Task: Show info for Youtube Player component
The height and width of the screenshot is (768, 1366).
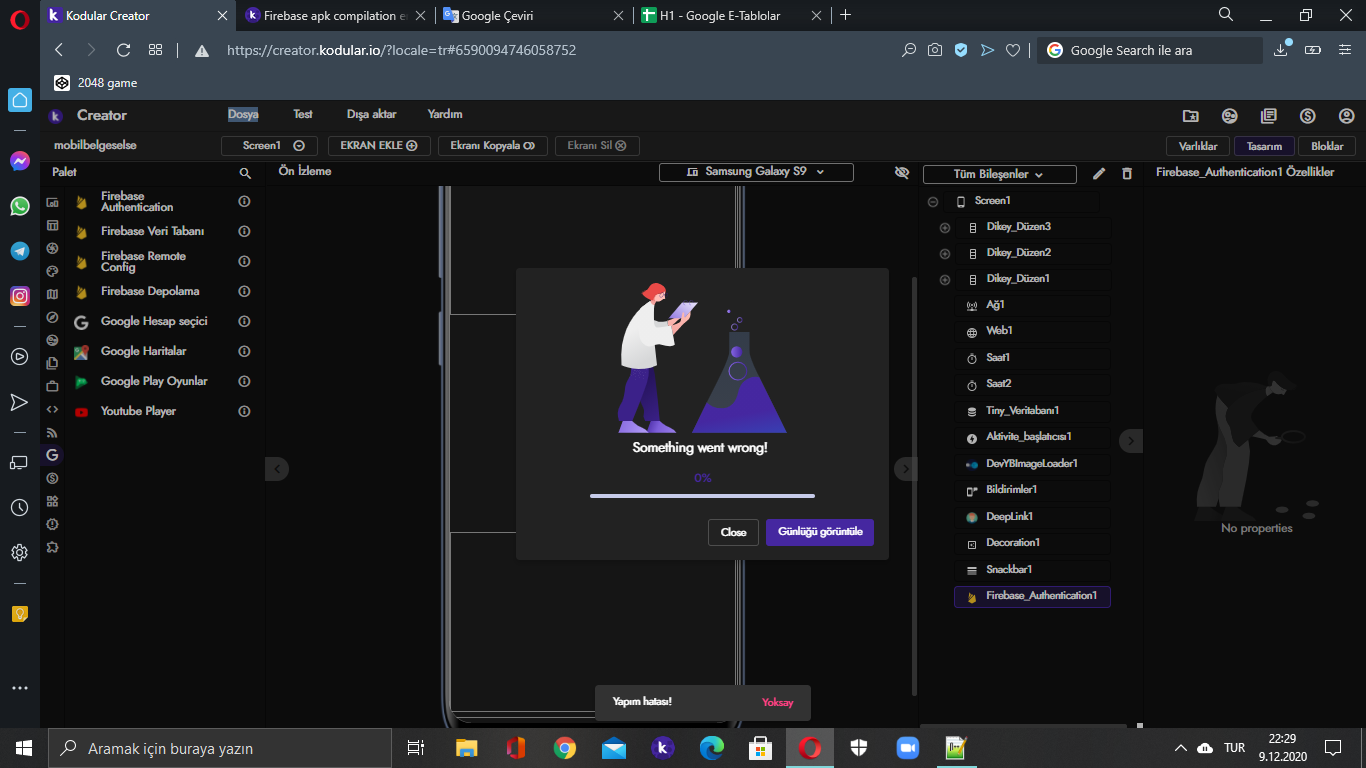Action: pyautogui.click(x=244, y=411)
